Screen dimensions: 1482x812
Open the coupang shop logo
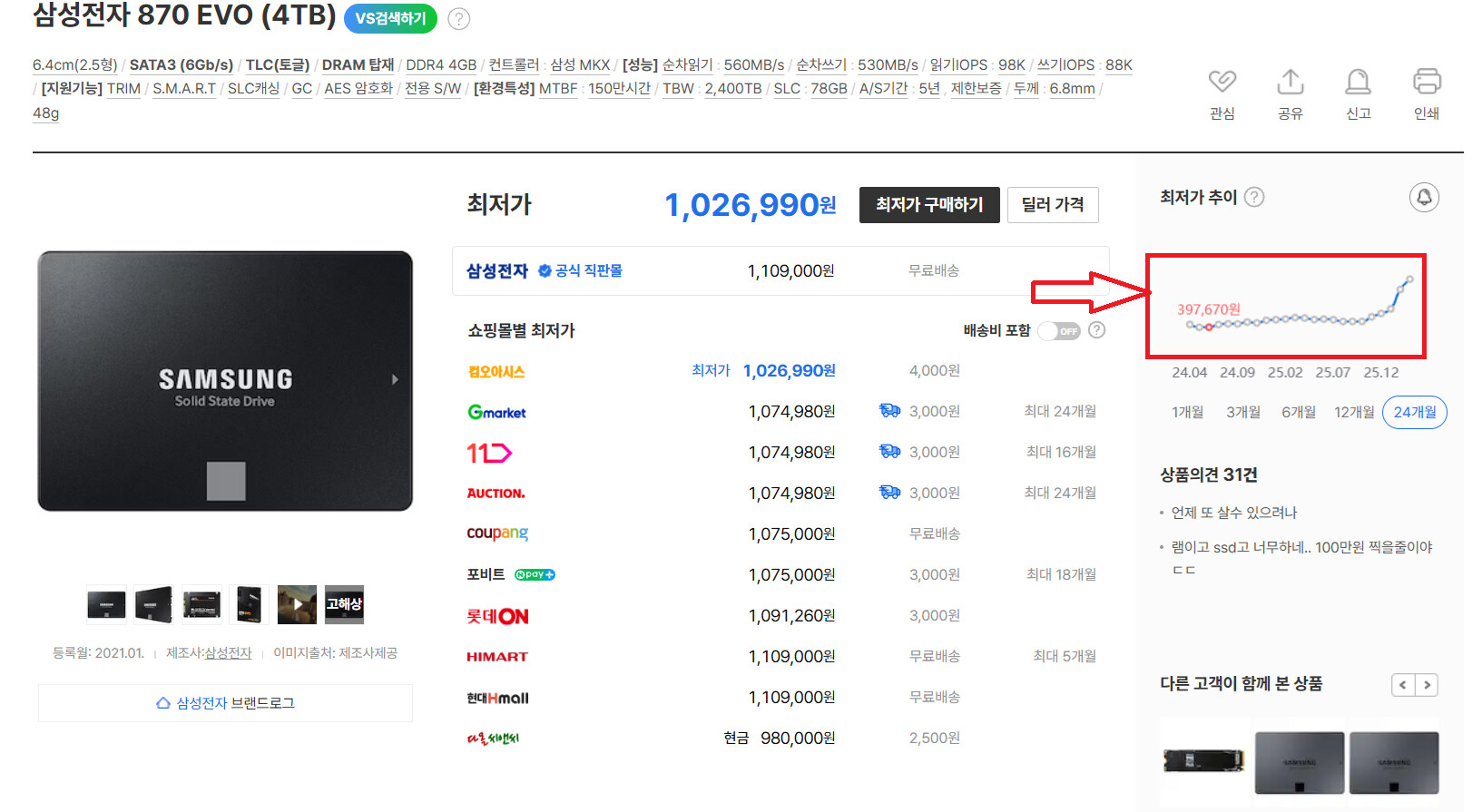pyautogui.click(x=497, y=533)
